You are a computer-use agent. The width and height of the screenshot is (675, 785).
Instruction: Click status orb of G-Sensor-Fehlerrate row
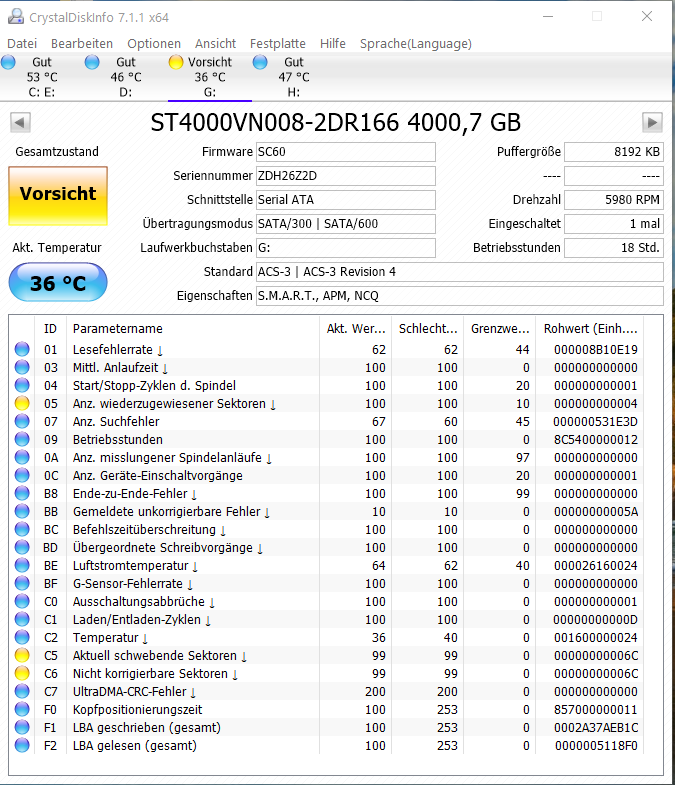(x=22, y=583)
